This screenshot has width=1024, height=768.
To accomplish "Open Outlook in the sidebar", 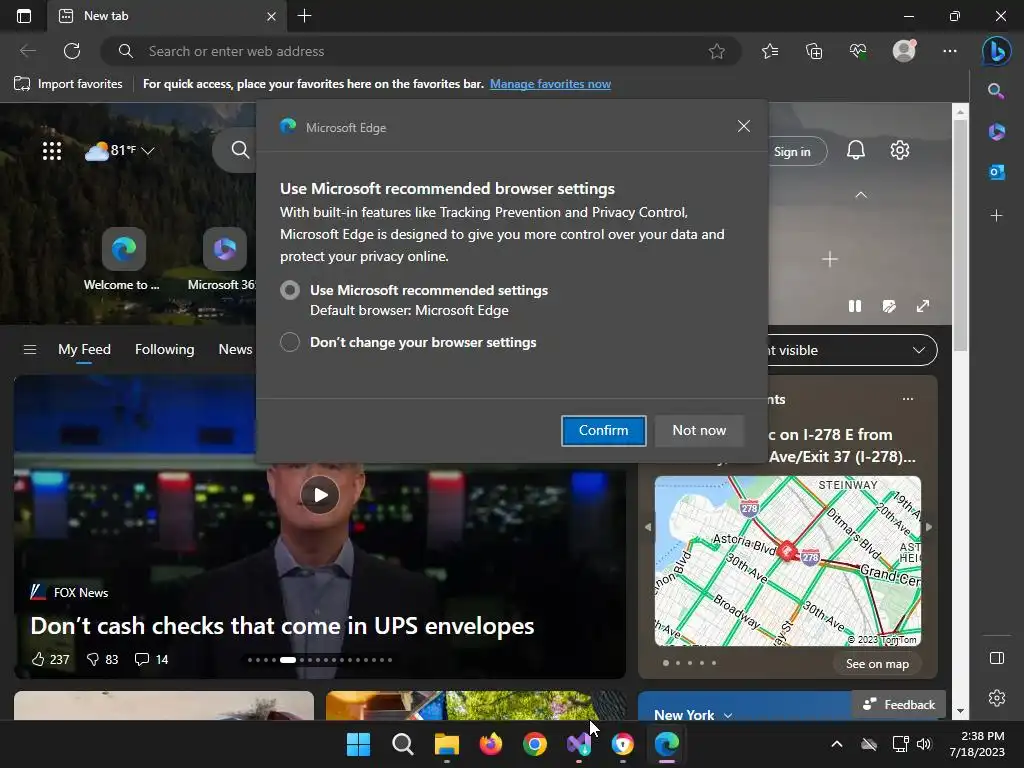I will click(996, 172).
